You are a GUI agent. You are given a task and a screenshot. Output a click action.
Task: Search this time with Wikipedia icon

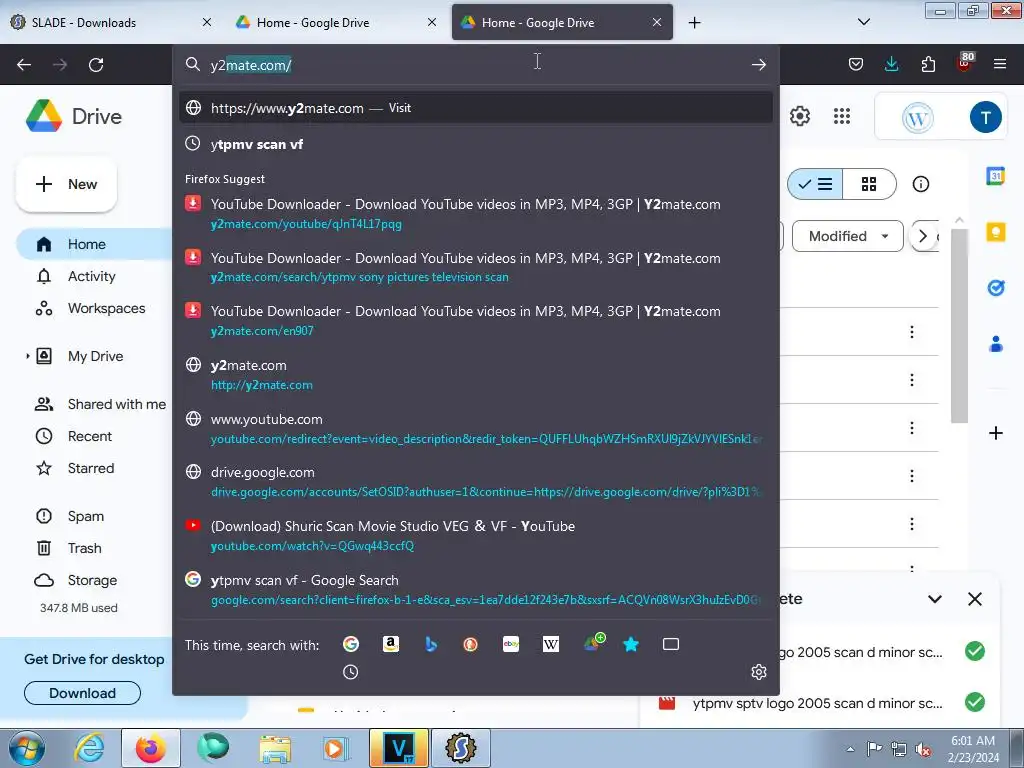pyautogui.click(x=551, y=645)
